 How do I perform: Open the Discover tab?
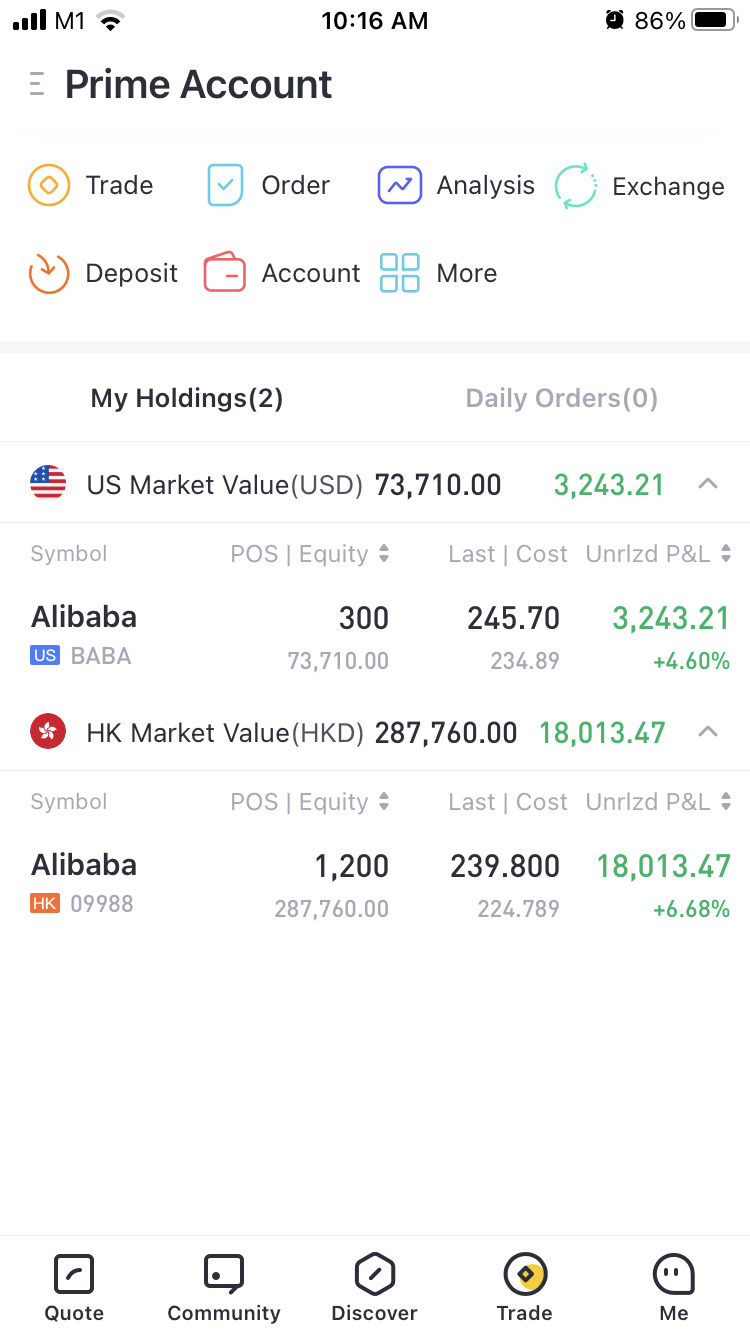[x=375, y=1288]
